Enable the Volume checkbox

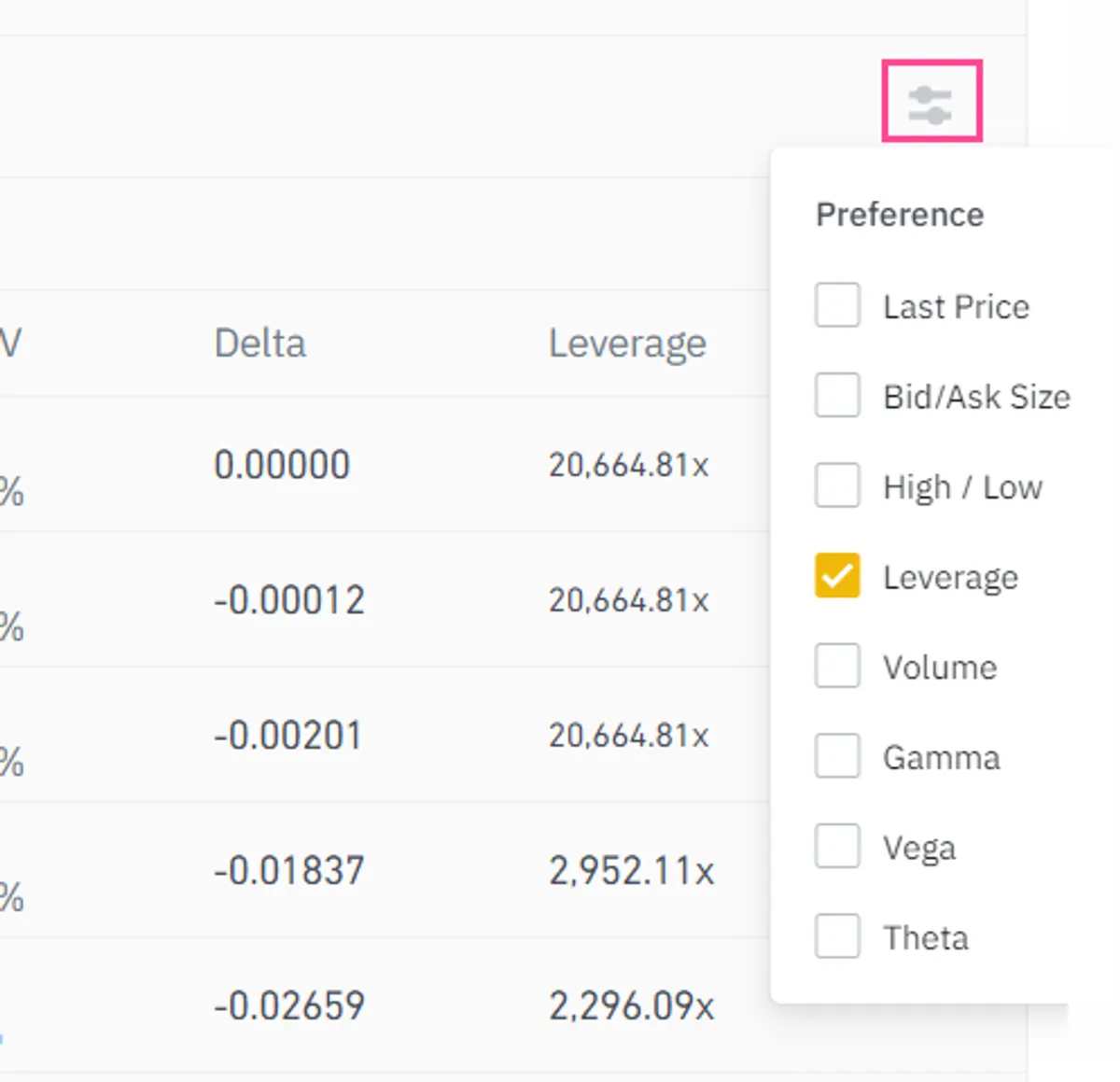click(837, 666)
